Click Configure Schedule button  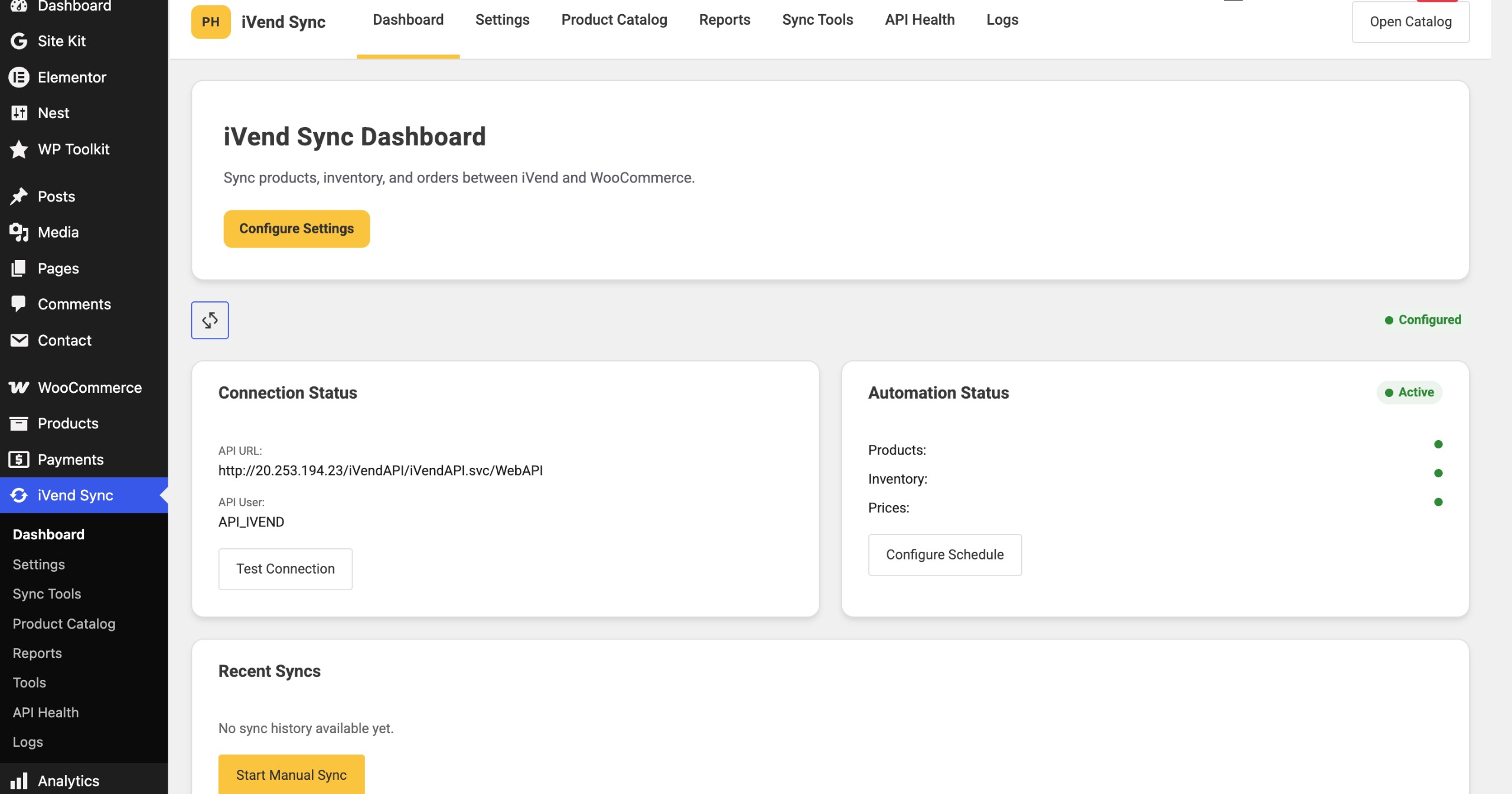point(944,555)
